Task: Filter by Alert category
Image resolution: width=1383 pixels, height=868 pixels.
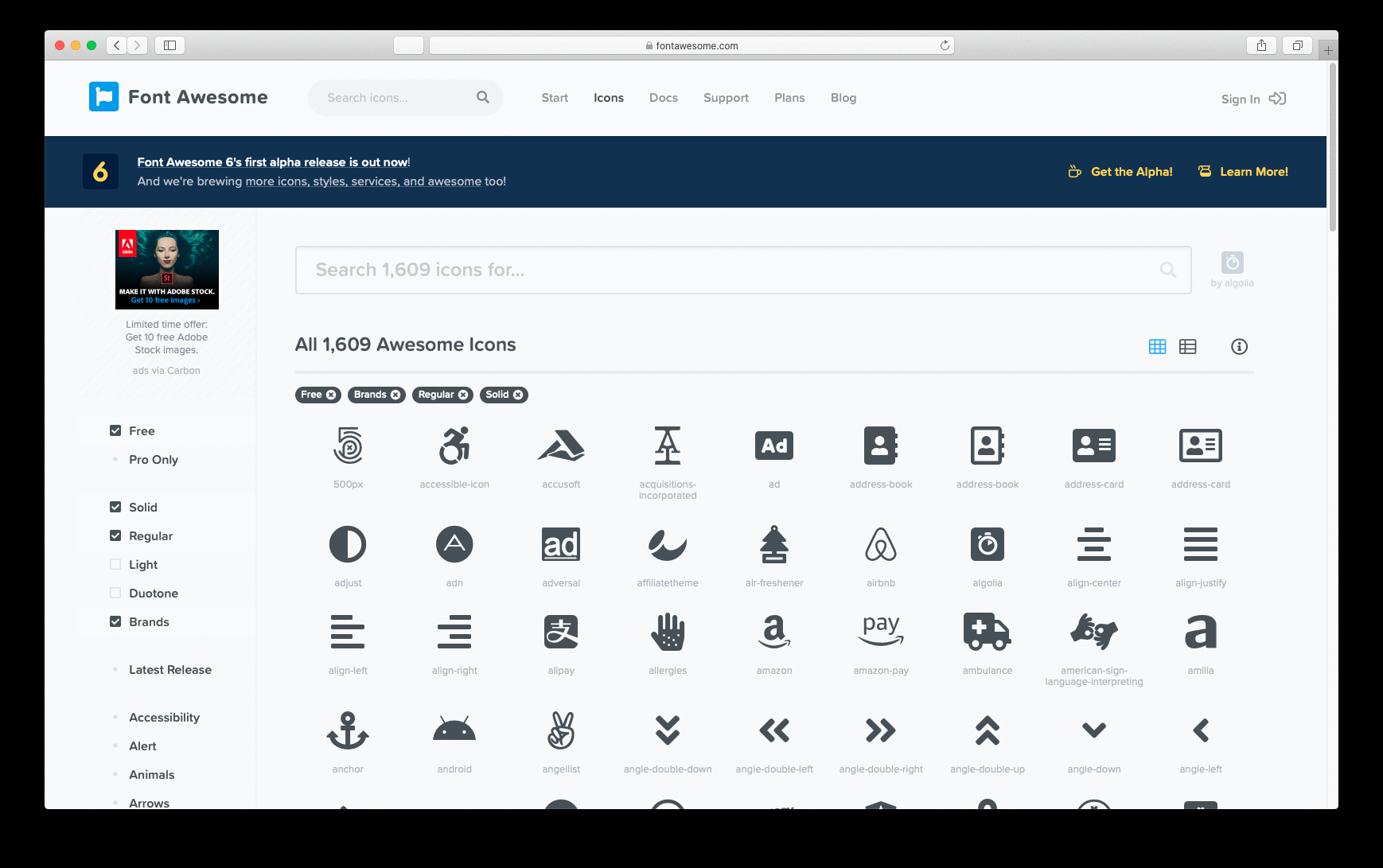Action: (x=142, y=746)
